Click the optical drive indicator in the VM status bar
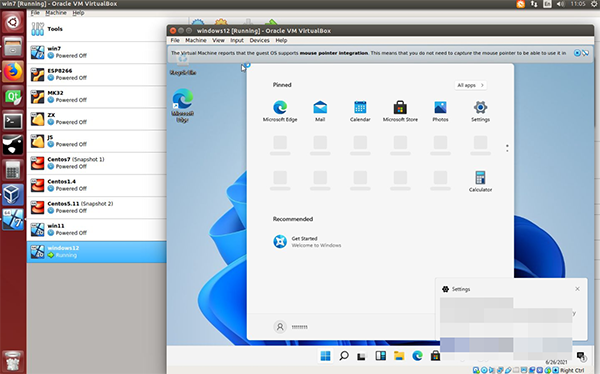600x374 pixels. coord(484,370)
